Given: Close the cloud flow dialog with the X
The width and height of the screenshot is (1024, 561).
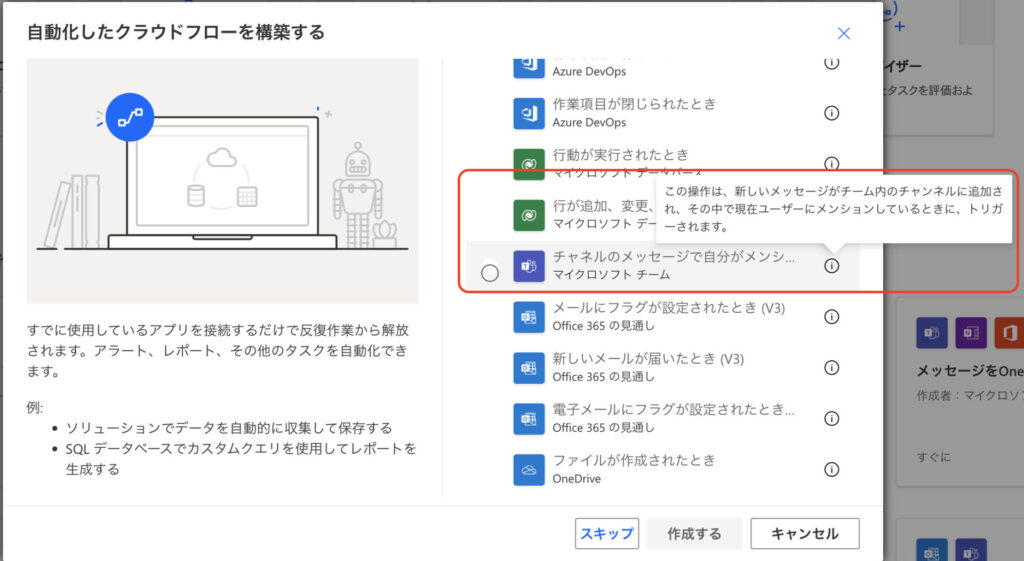Looking at the screenshot, I should click(x=844, y=33).
